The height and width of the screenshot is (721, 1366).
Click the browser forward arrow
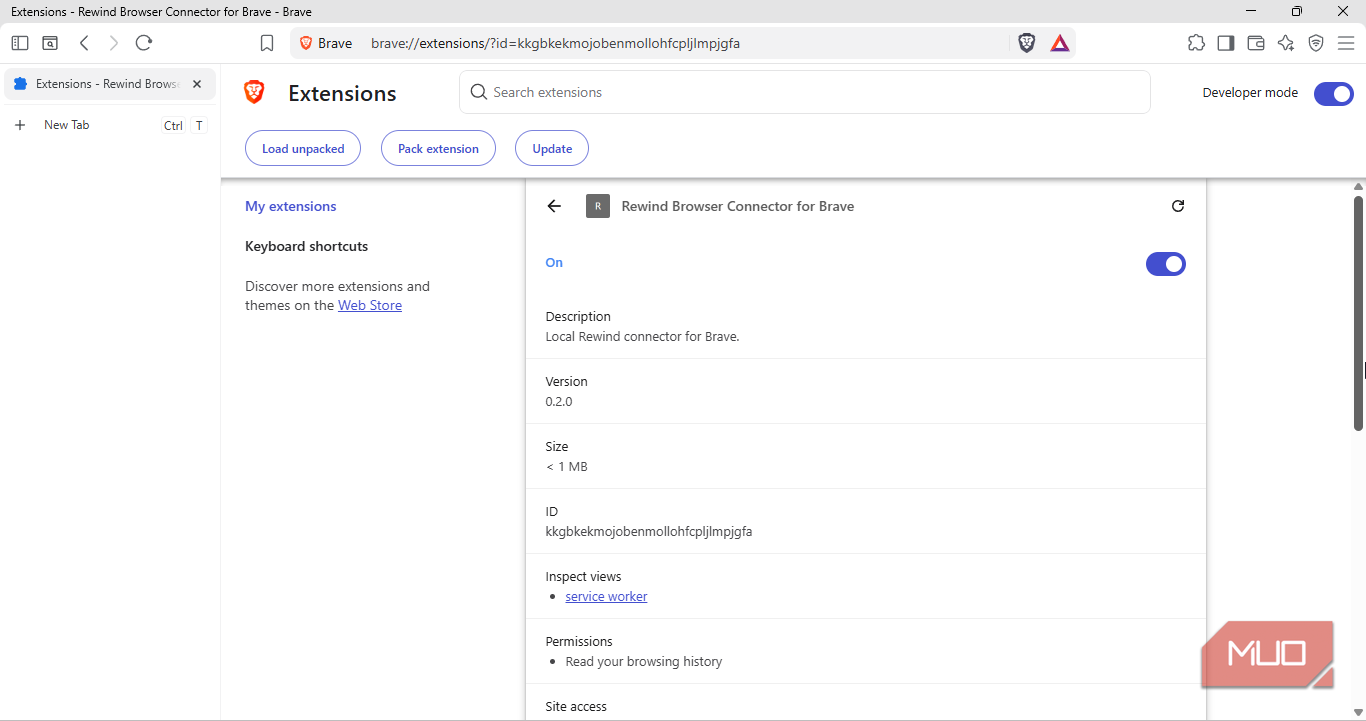(113, 43)
